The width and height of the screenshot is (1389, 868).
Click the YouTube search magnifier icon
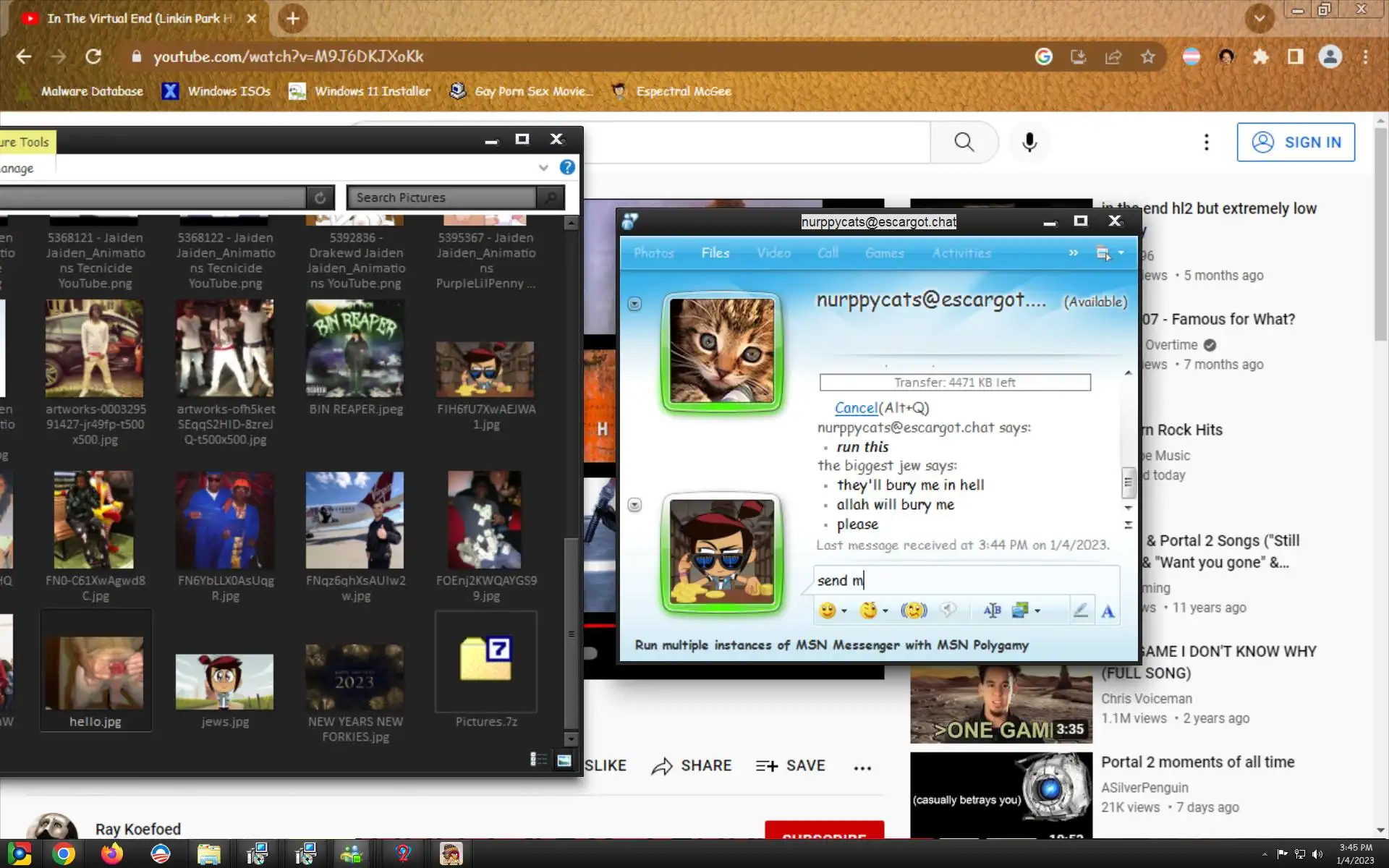[964, 142]
